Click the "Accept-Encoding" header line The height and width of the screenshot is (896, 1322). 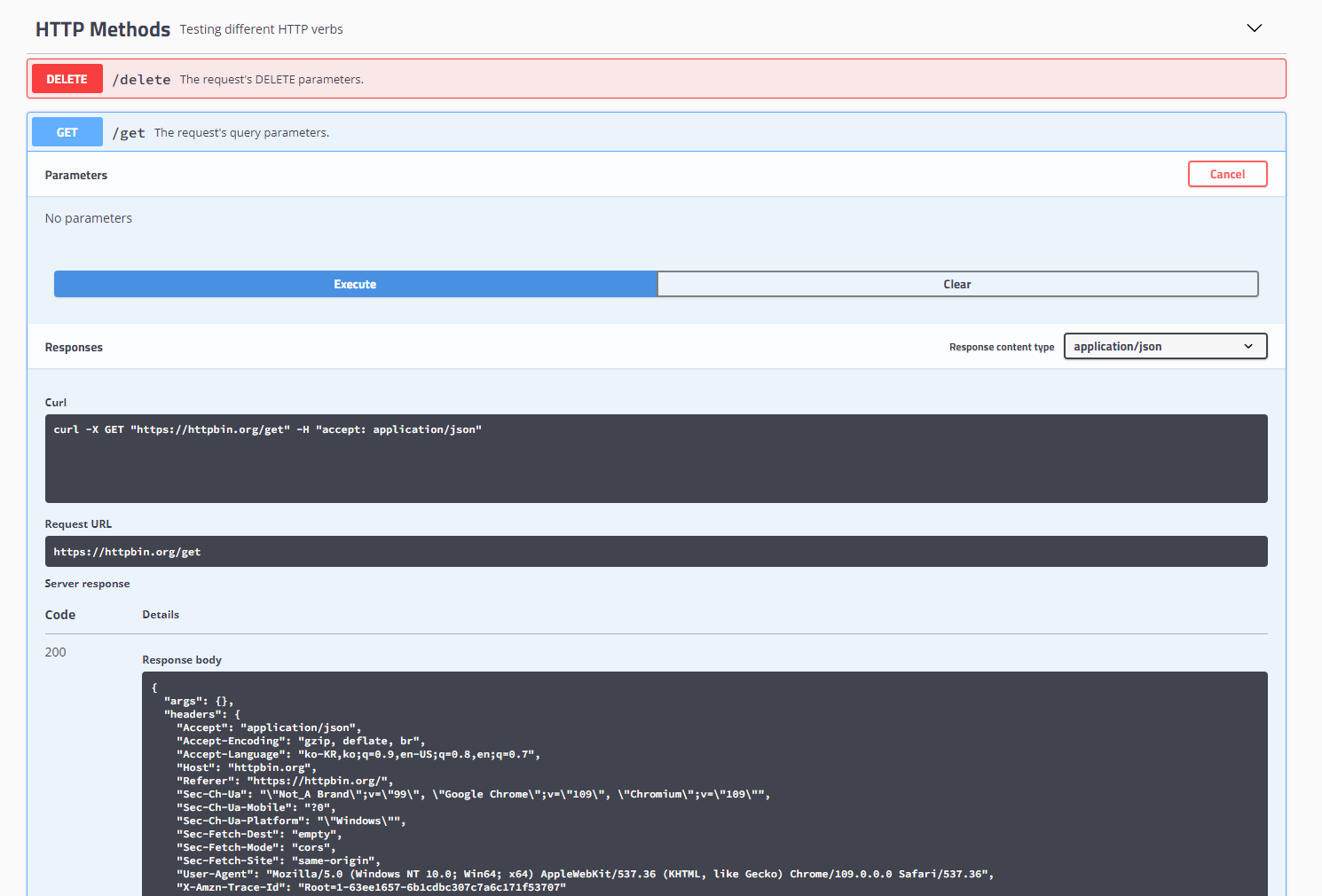301,741
